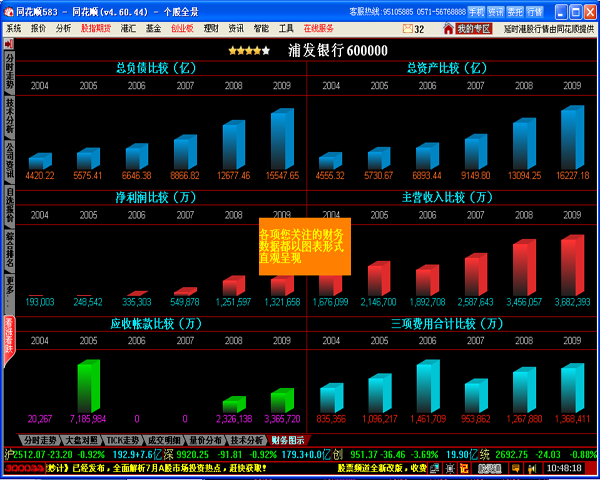Screen dimensions: 600x480
Task: Select the 综合排名 sidebar tab
Action: 9,249
